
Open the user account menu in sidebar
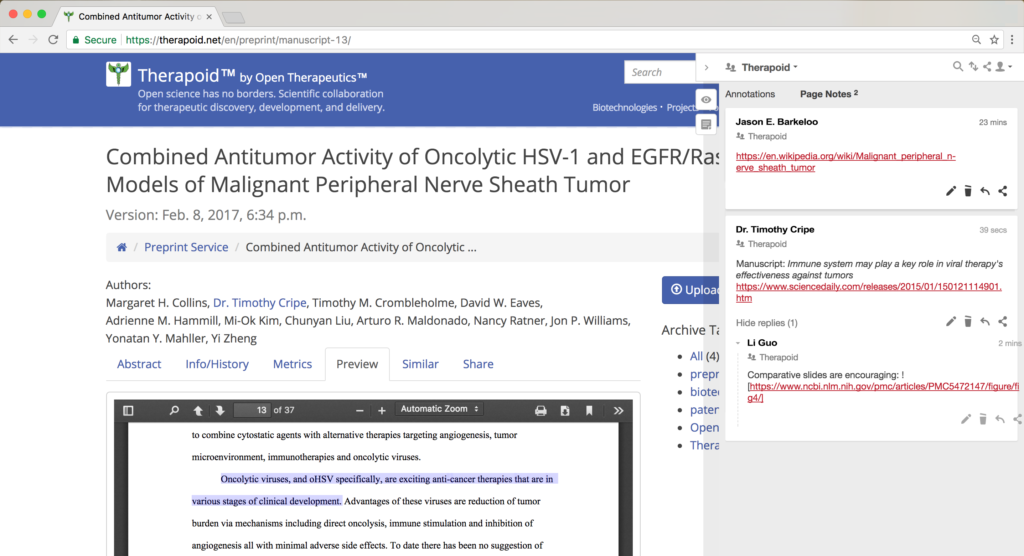(1003, 67)
